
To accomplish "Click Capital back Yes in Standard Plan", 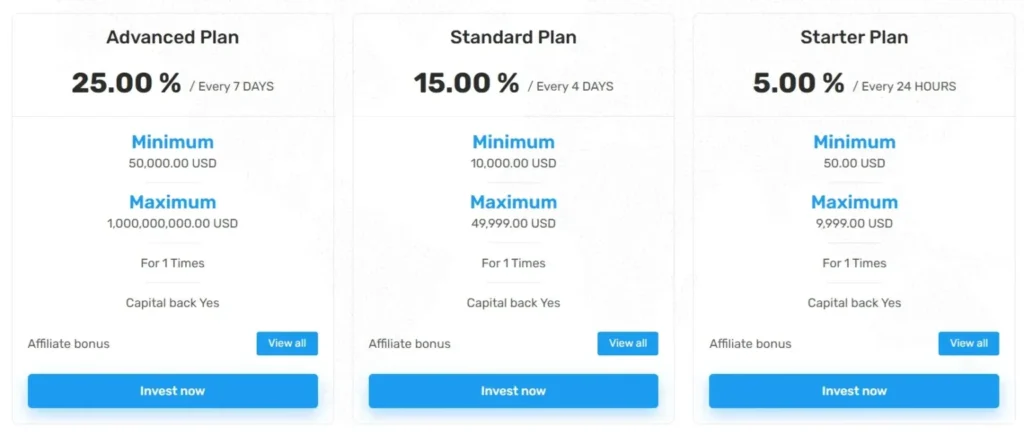I will tap(513, 303).
